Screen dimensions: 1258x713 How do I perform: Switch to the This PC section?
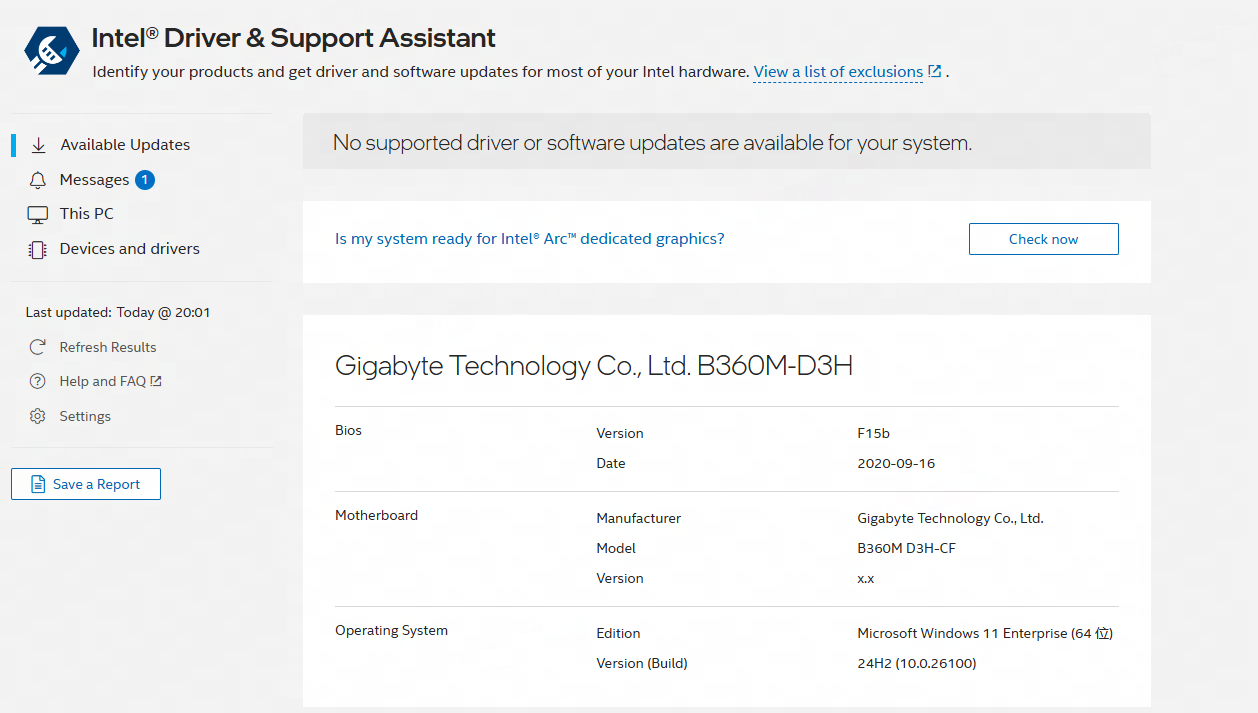[x=87, y=214]
